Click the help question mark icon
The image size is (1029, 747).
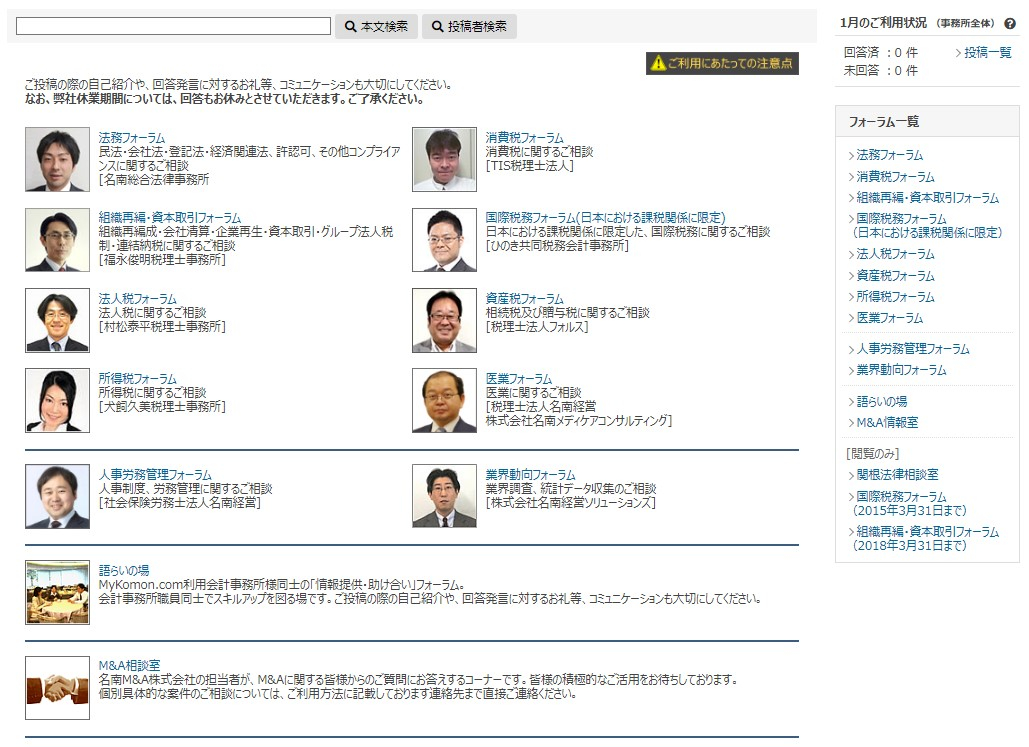coord(1010,23)
